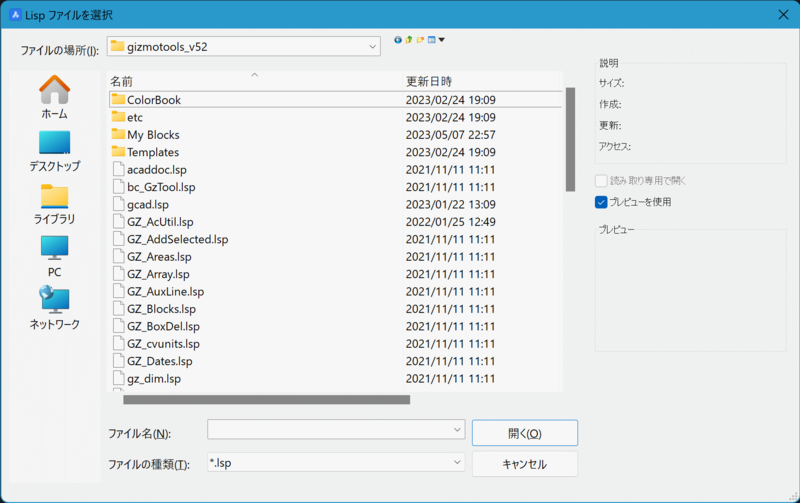Create a new folder

click(420, 40)
